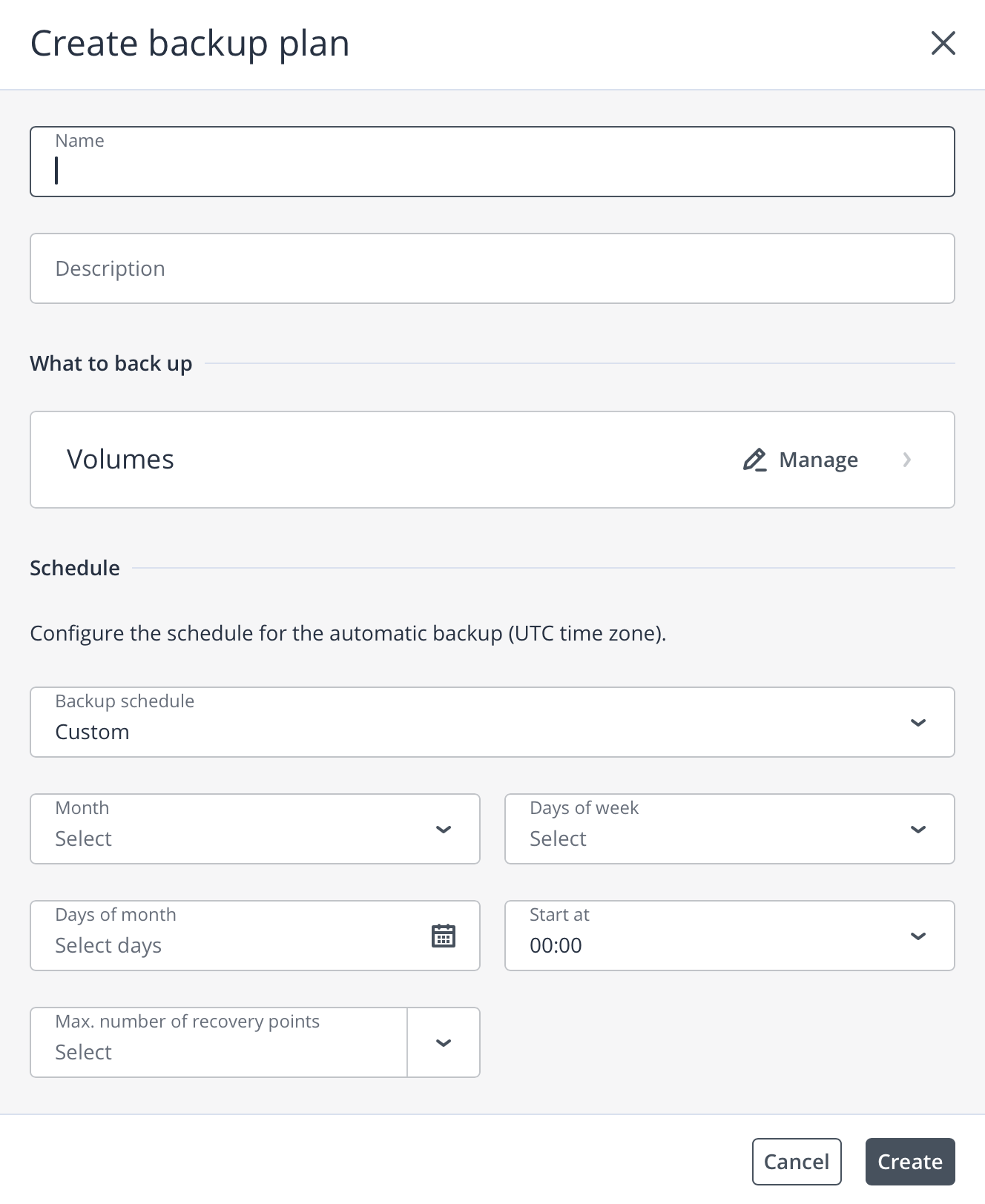Open the calendar icon in Days of month
Screen dimensions: 985x1204
click(x=443, y=936)
